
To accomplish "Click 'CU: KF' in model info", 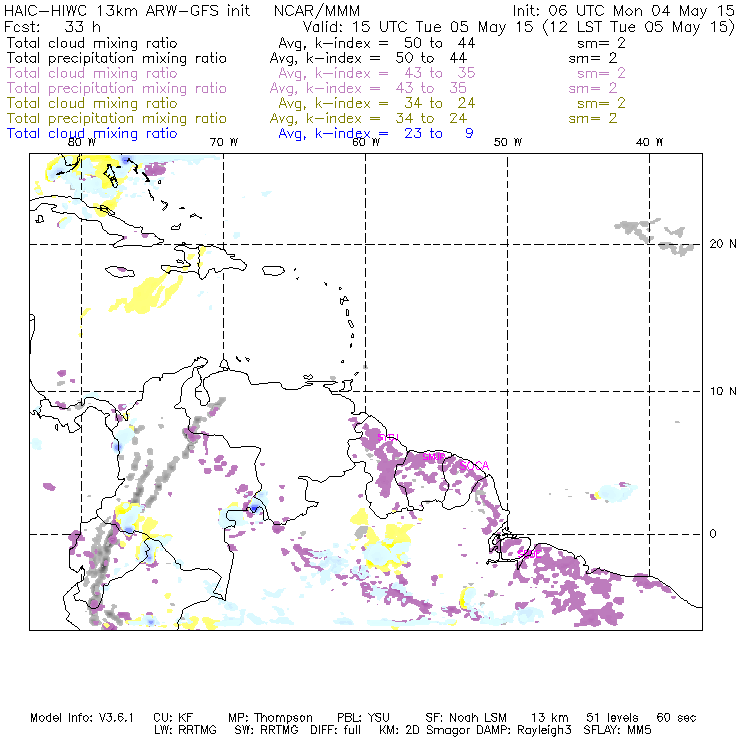I will pos(173,718).
